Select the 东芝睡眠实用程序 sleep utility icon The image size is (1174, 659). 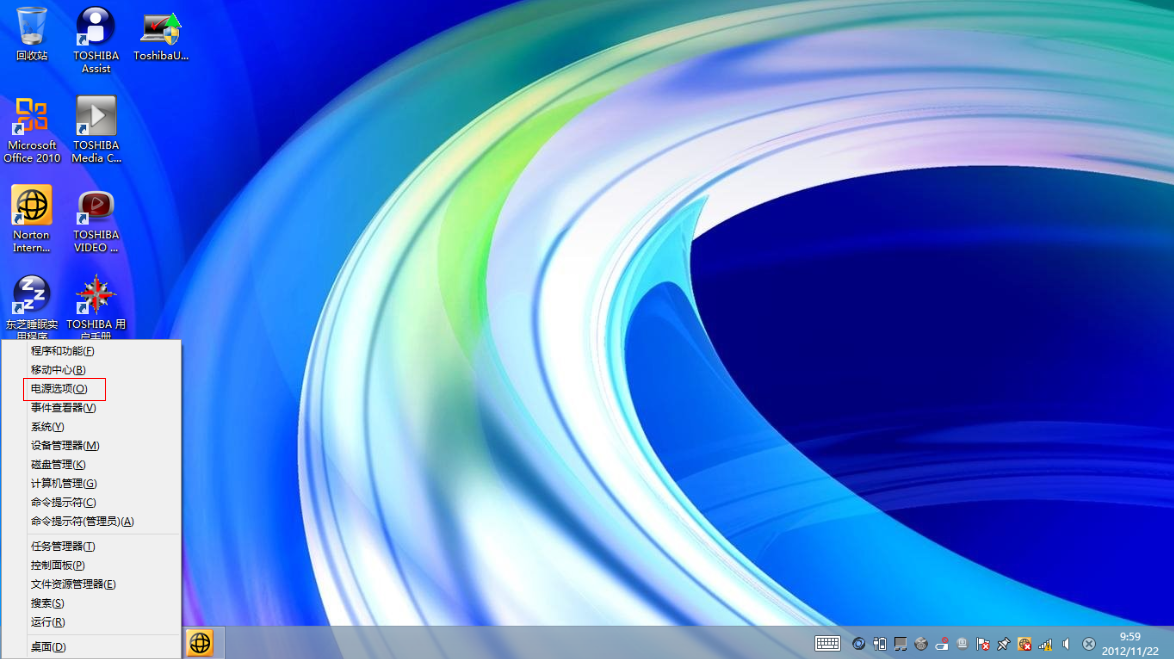pos(31,307)
